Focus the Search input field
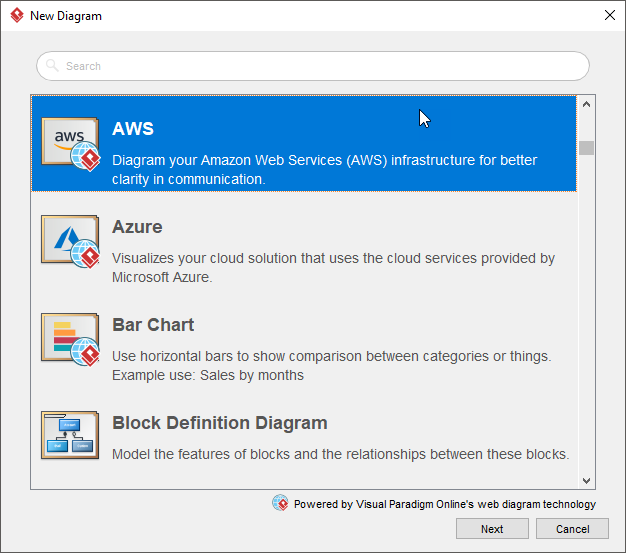 click(x=320, y=66)
